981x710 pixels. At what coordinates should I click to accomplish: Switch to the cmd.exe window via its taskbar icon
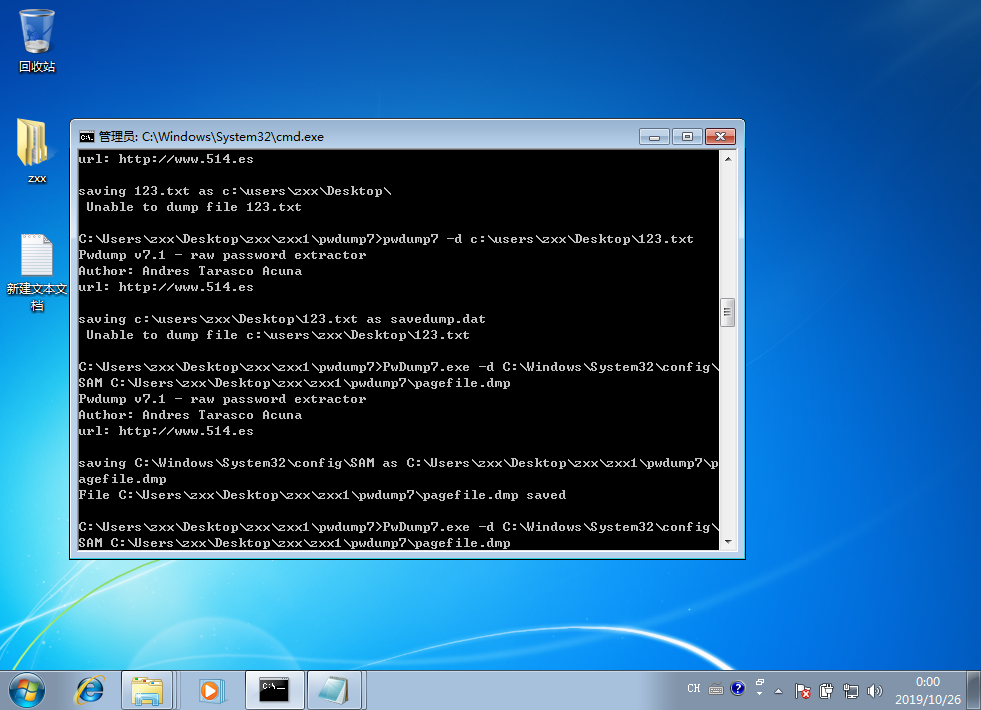coord(273,689)
